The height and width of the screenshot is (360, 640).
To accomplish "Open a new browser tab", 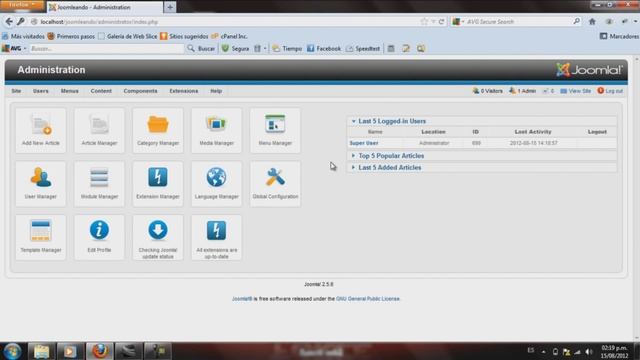I will [x=170, y=7].
